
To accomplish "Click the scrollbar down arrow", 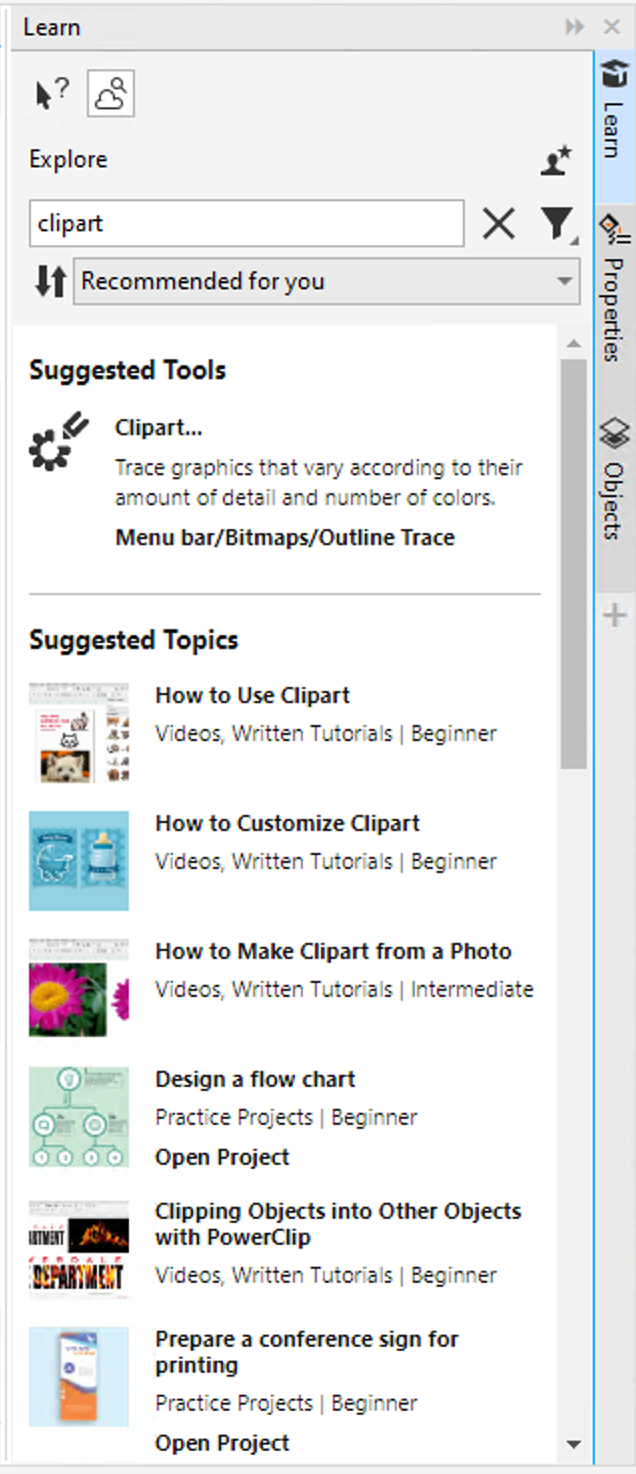I will [573, 1443].
